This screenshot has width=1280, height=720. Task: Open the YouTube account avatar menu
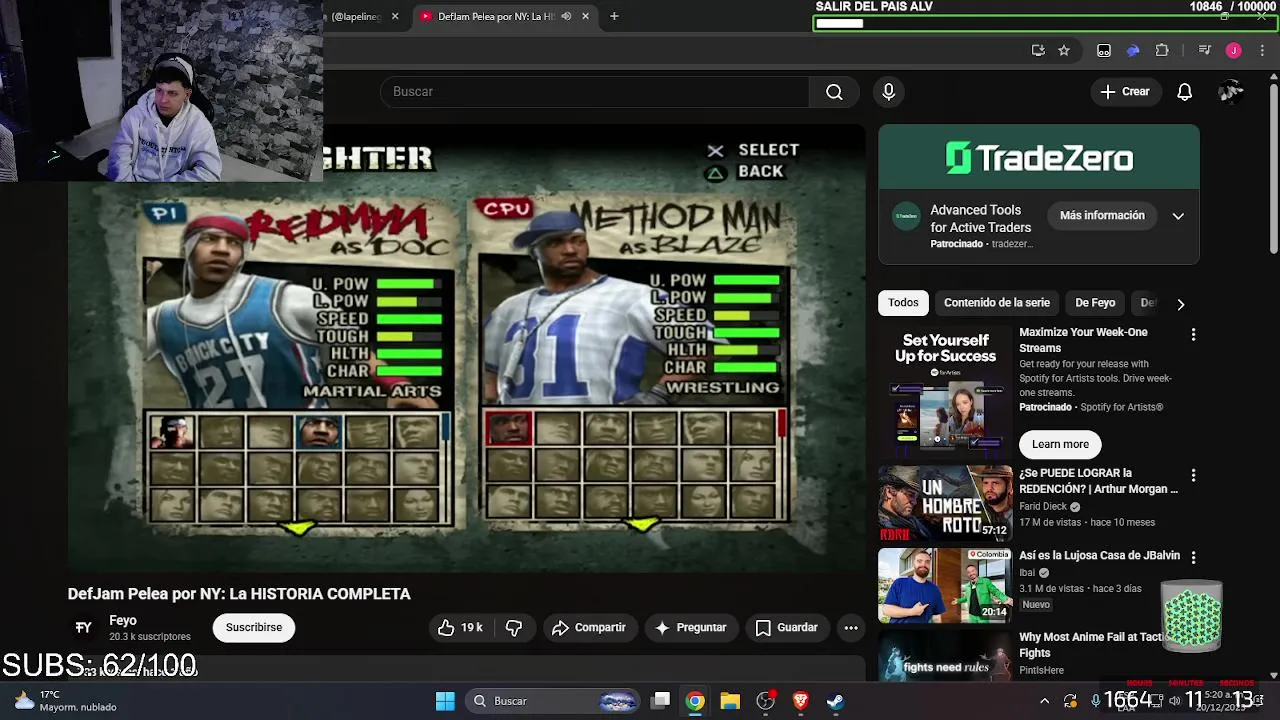coord(1231,92)
